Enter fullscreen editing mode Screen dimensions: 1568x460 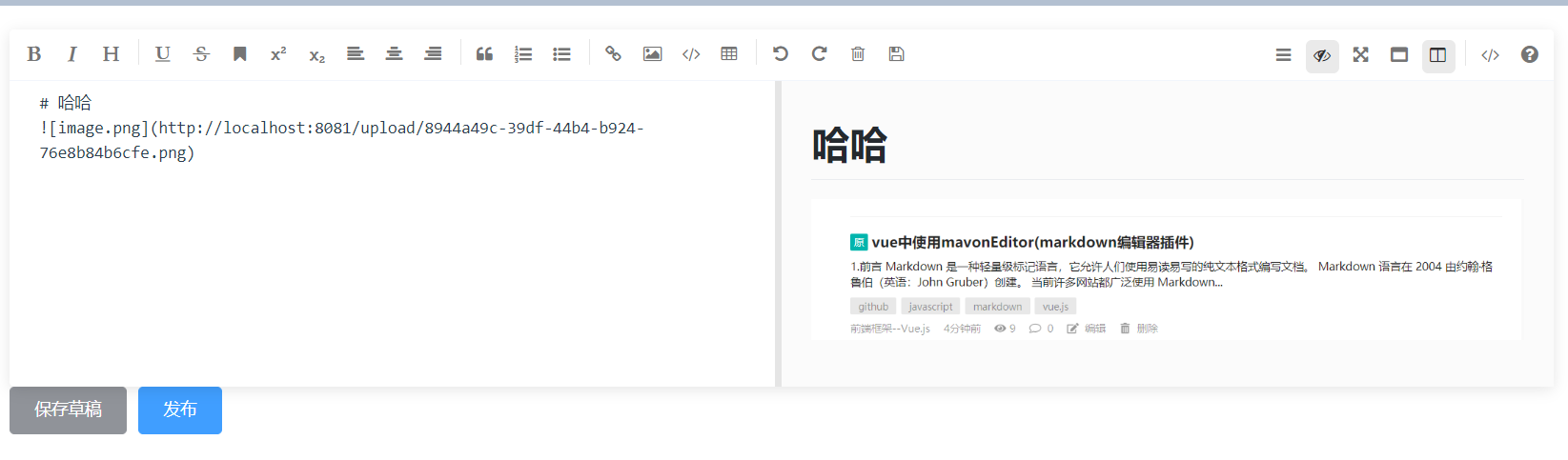(1360, 55)
